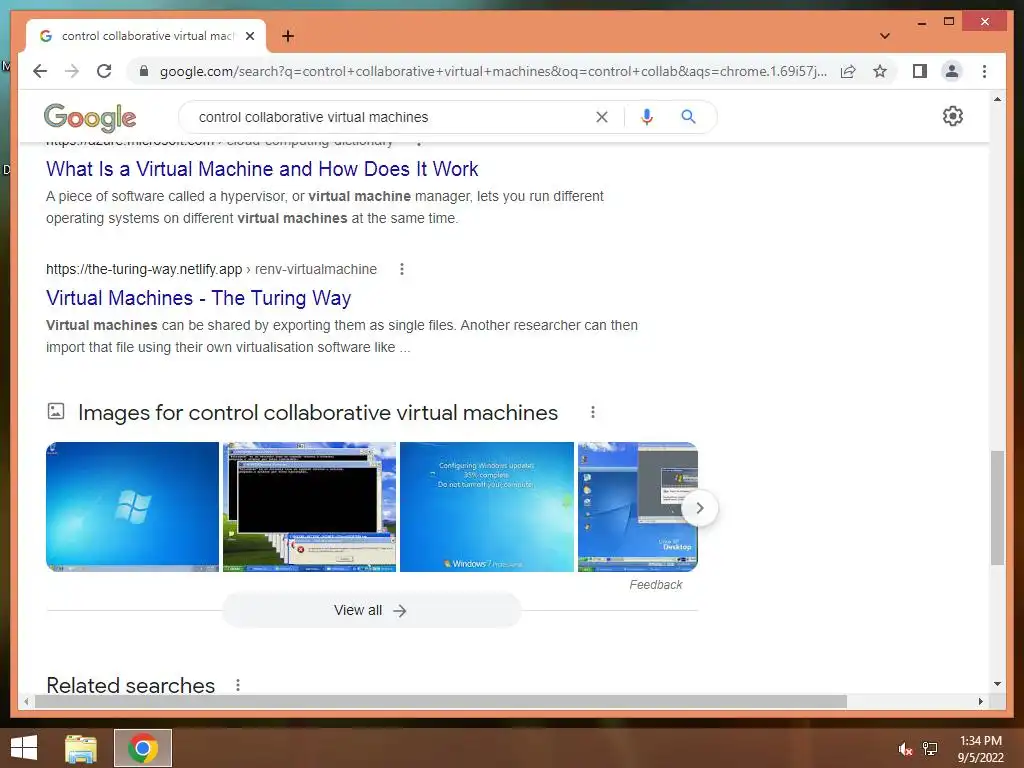The image size is (1024, 768).
Task: Share this page via the share icon
Action: pos(848,71)
